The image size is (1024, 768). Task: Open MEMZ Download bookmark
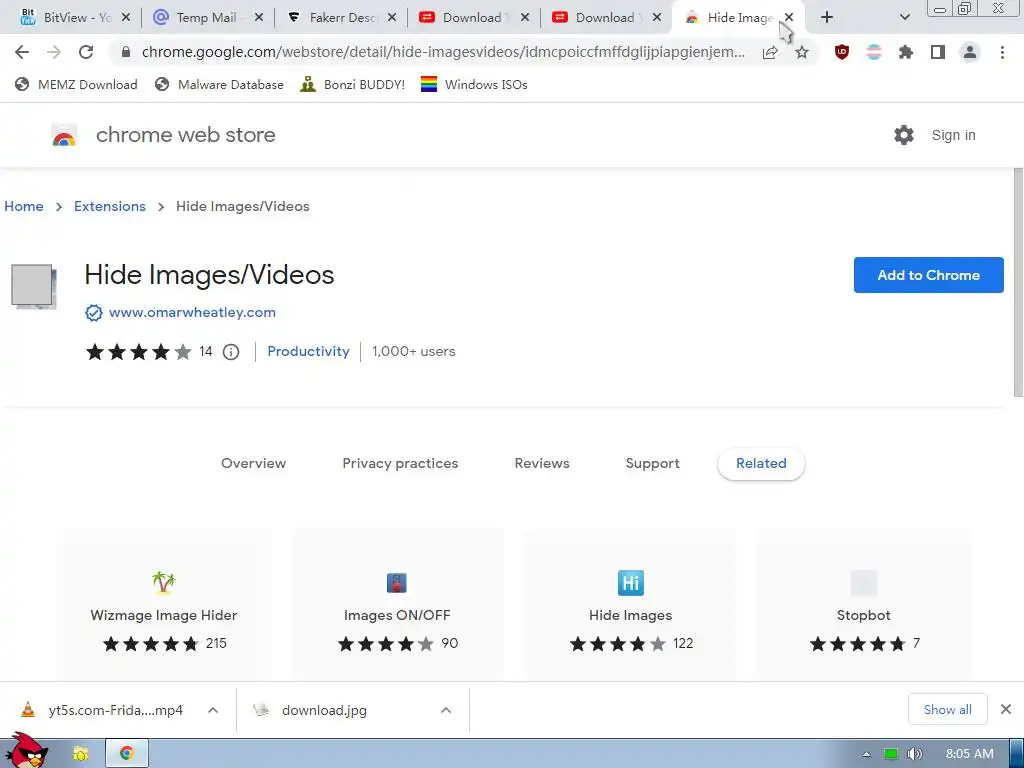coord(76,84)
